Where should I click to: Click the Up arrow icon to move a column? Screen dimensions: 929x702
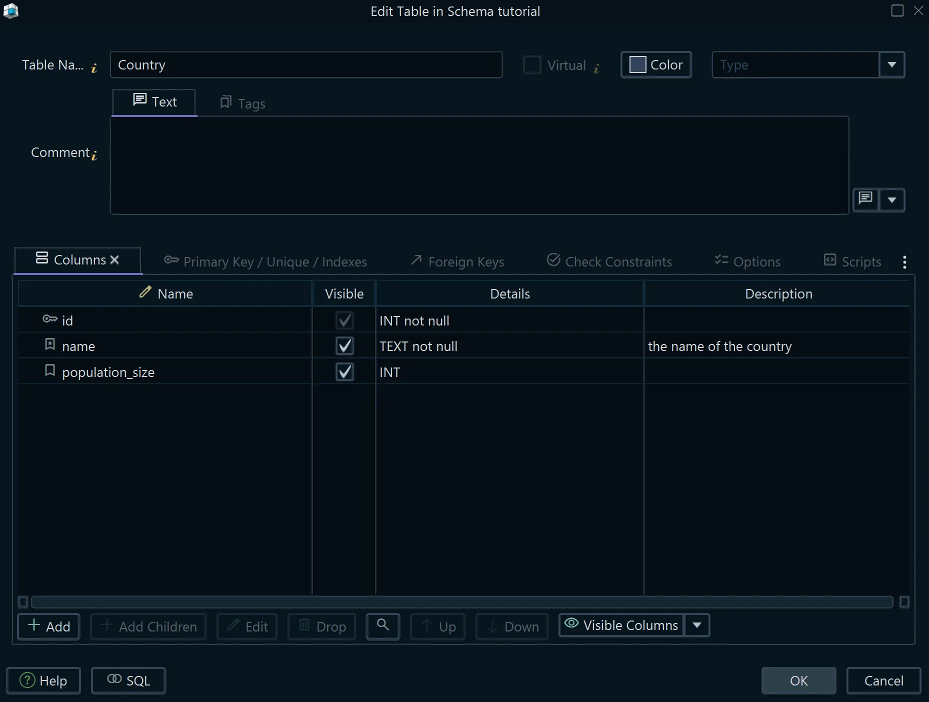tap(437, 626)
